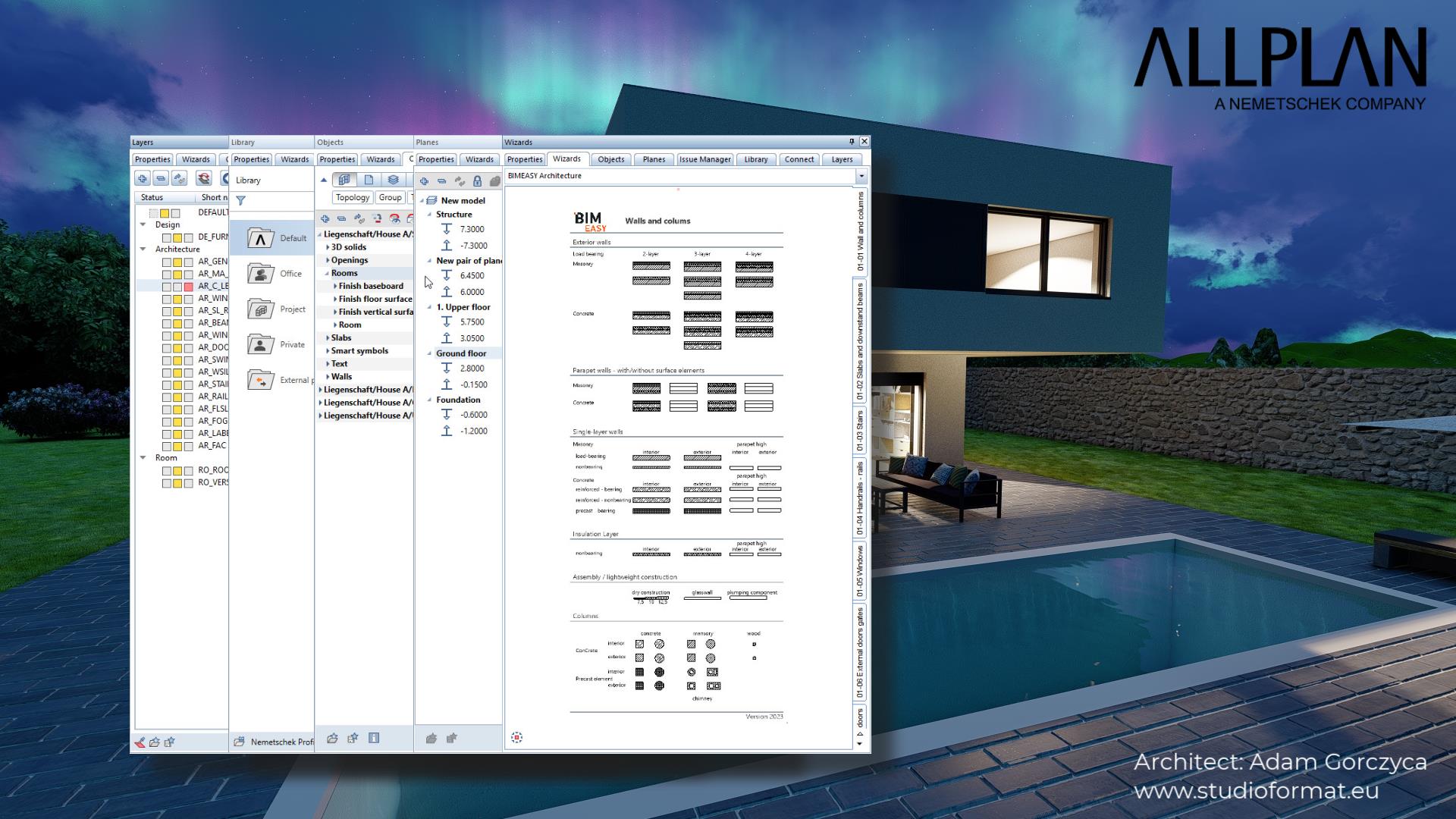Click expand-all icon in Planes toolbar
This screenshot has width=1456, height=819.
click(424, 181)
